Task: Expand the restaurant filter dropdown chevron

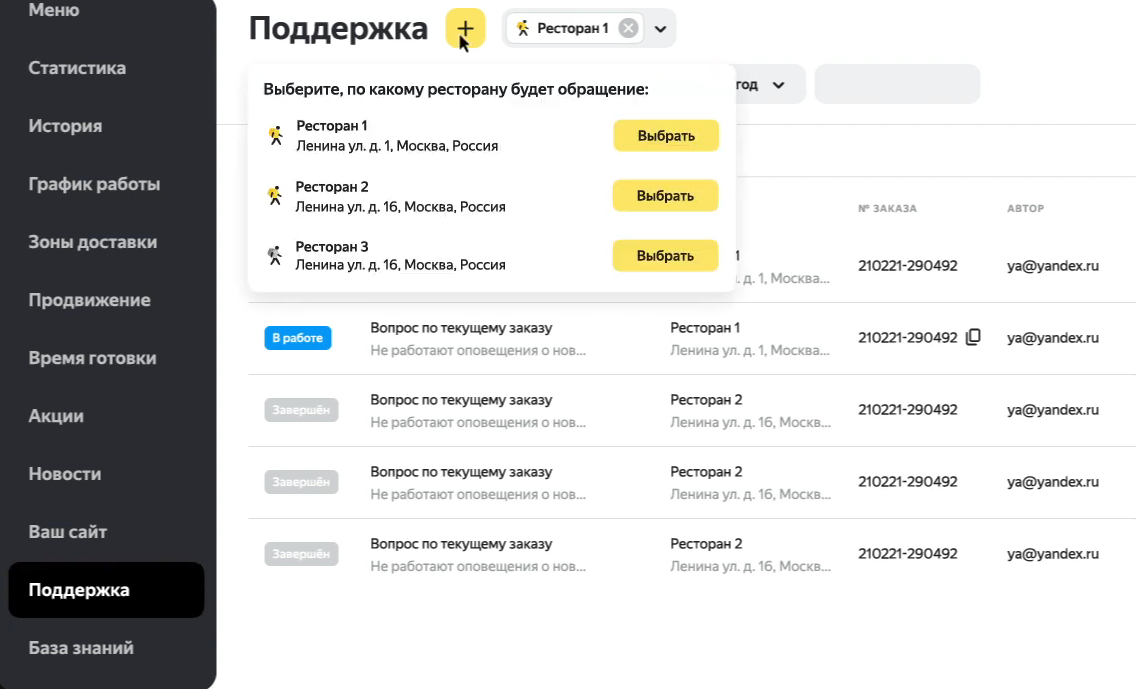Action: pyautogui.click(x=660, y=29)
